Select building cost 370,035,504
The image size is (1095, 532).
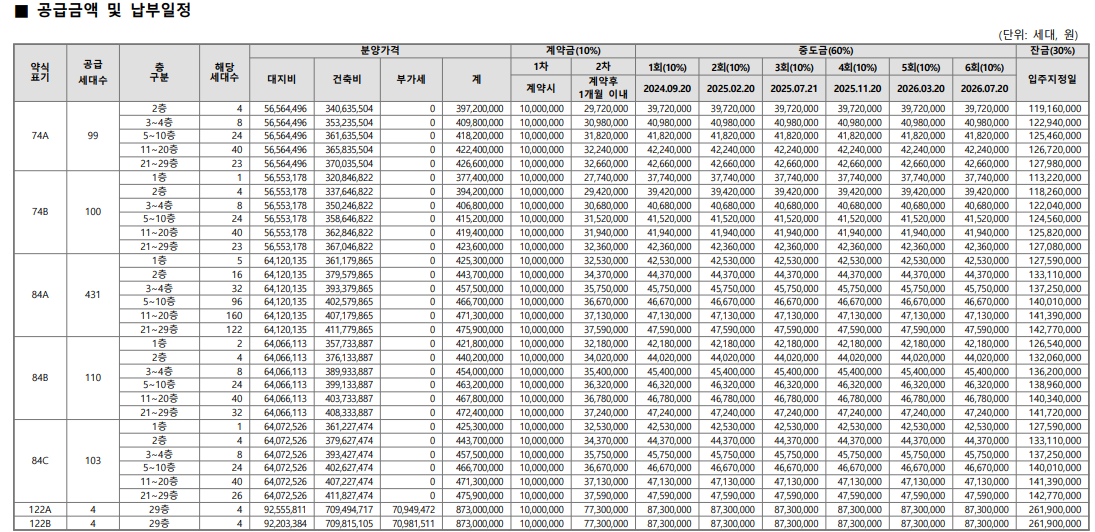(348, 163)
